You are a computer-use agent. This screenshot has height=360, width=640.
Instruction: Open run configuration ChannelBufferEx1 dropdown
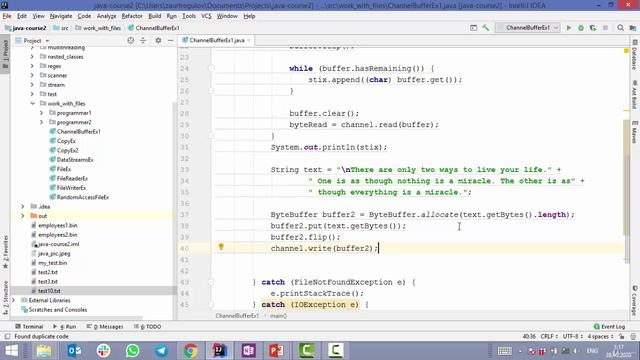[x=528, y=28]
